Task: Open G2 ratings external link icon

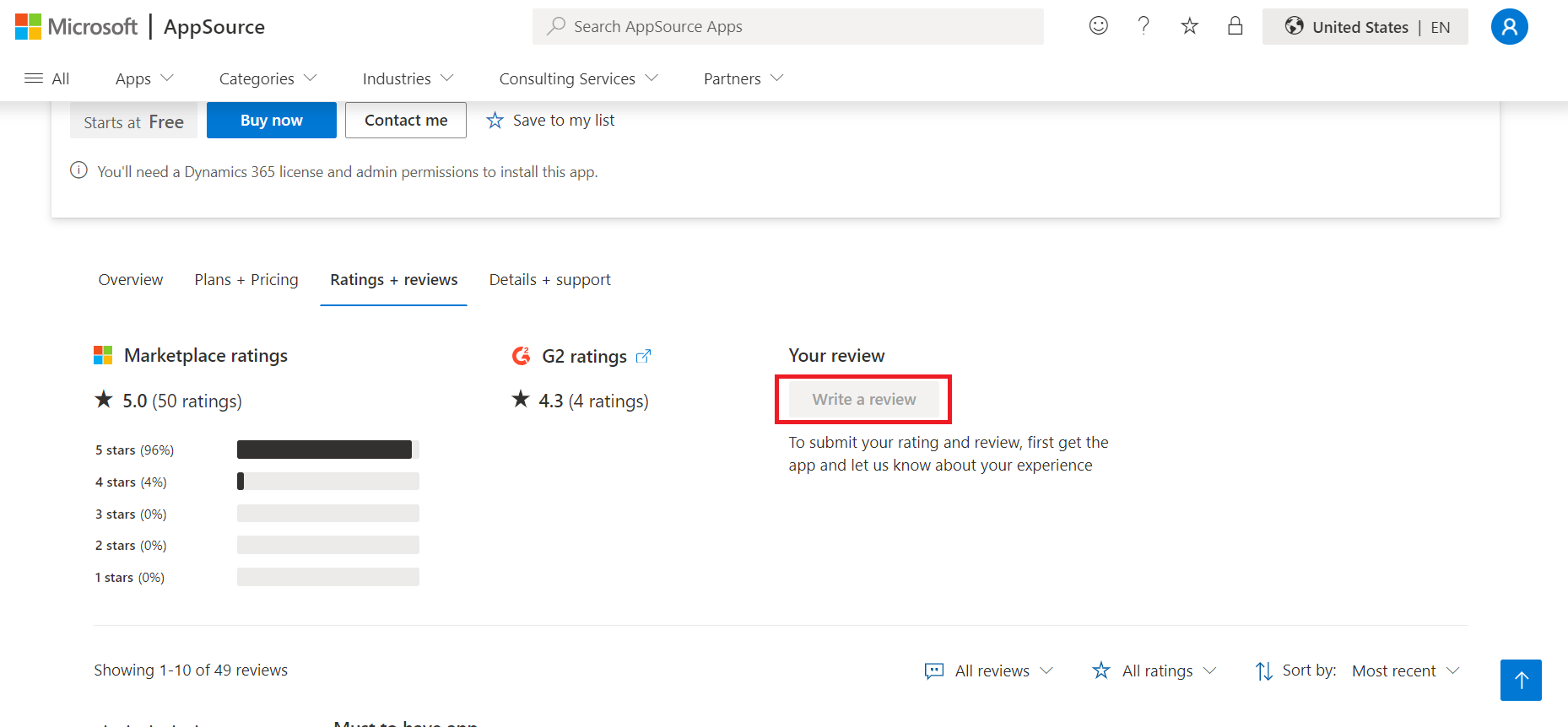Action: click(x=643, y=356)
